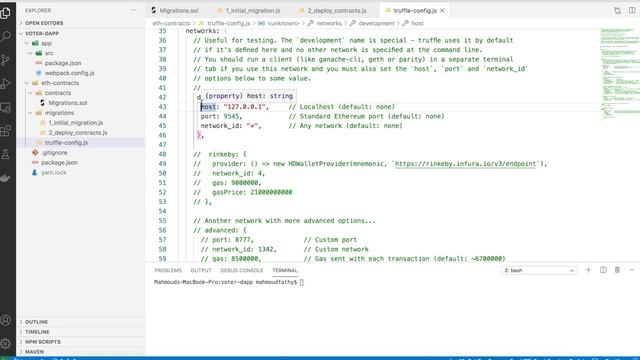The width and height of the screenshot is (640, 360).
Task: Switch to the Migrations.sol tab
Action: coord(175,11)
